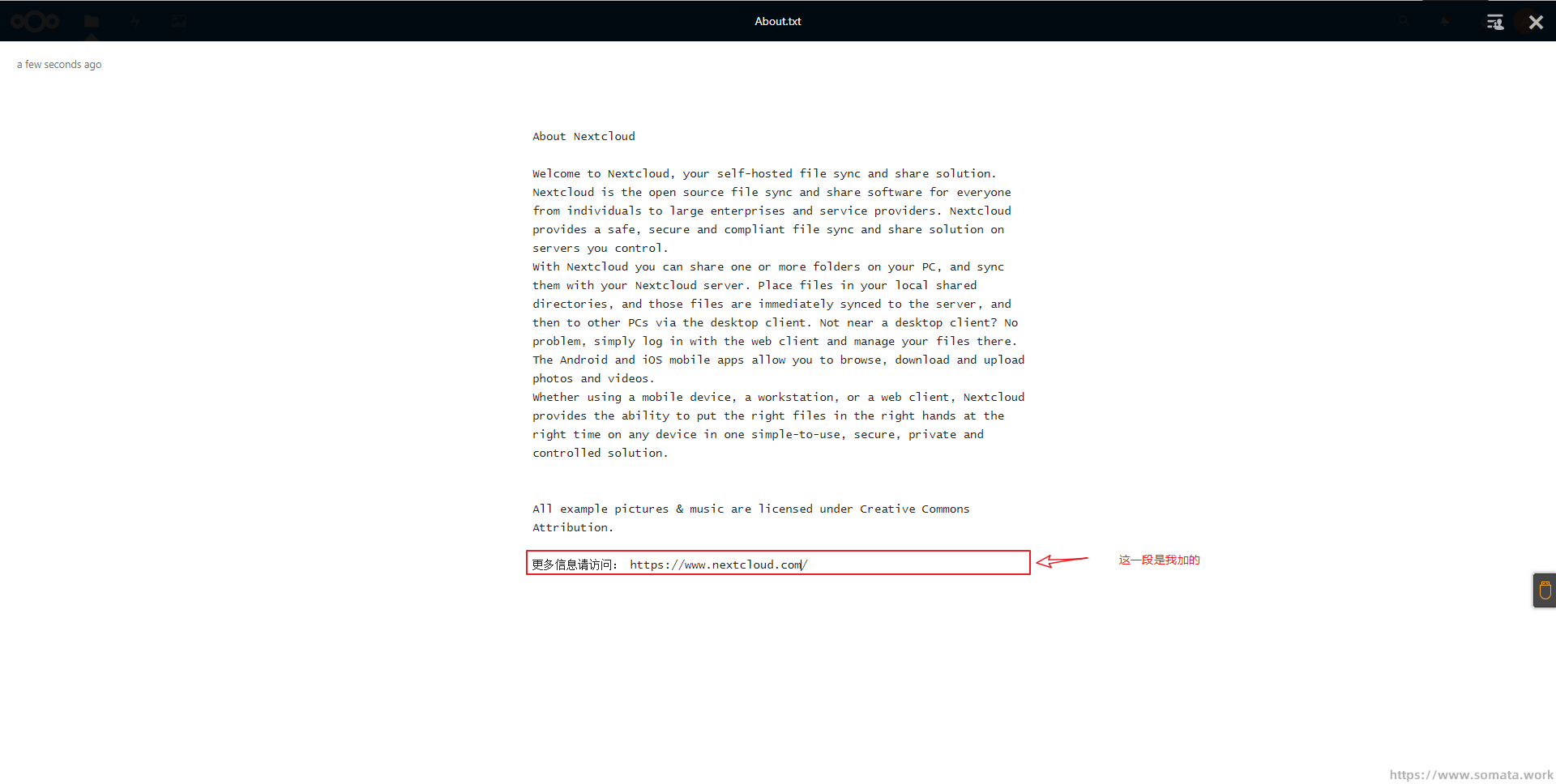Click the line 'photos and videos.'
The height and width of the screenshot is (784, 1556).
tap(593, 378)
